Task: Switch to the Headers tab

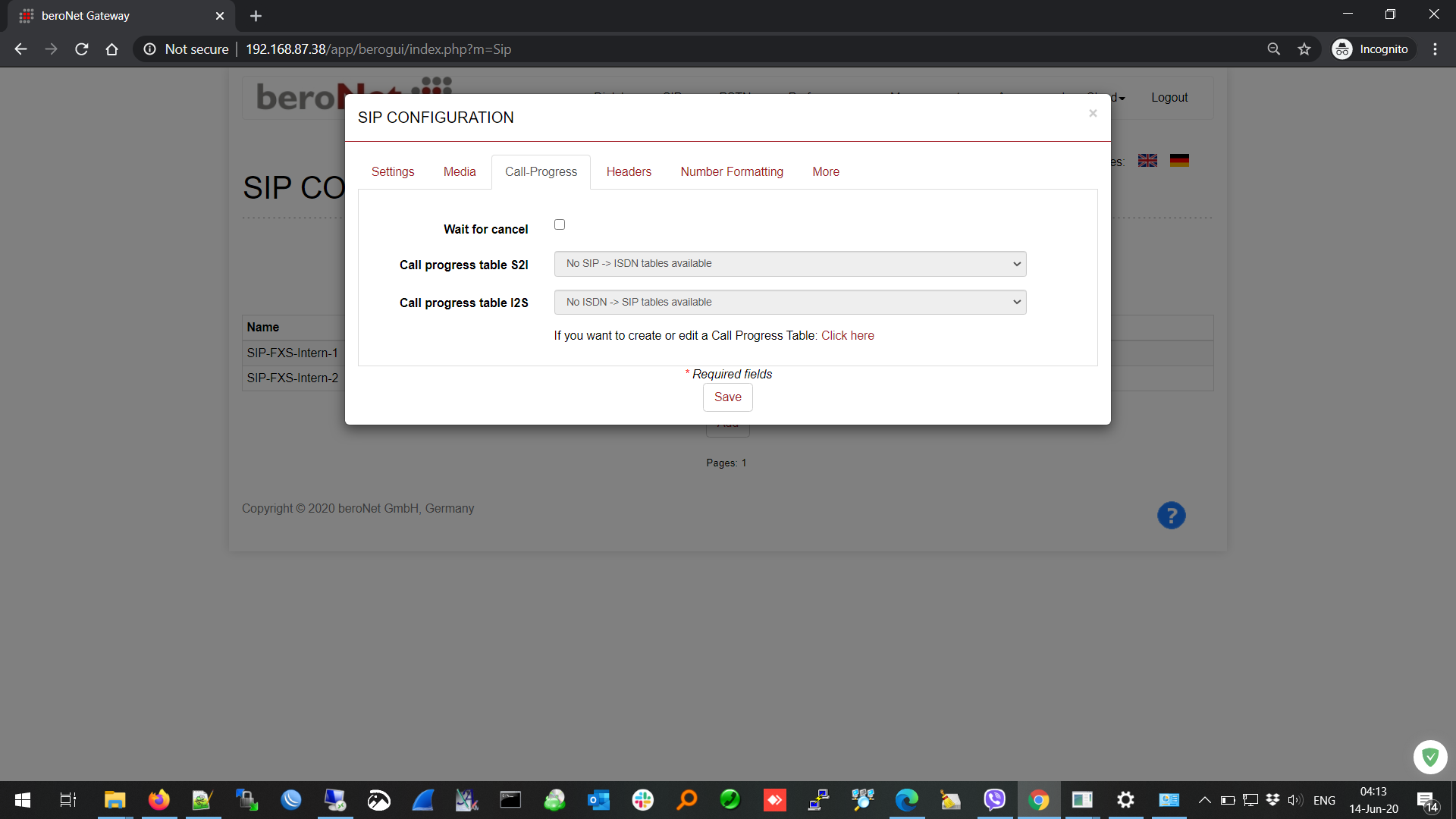Action: (x=629, y=172)
